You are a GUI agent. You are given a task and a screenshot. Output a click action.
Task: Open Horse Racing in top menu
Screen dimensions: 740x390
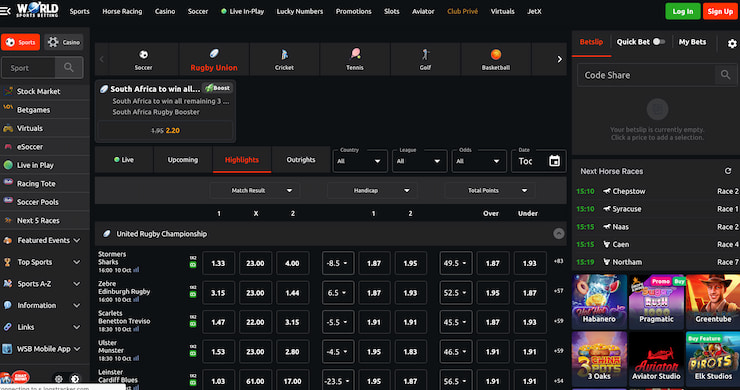point(122,11)
